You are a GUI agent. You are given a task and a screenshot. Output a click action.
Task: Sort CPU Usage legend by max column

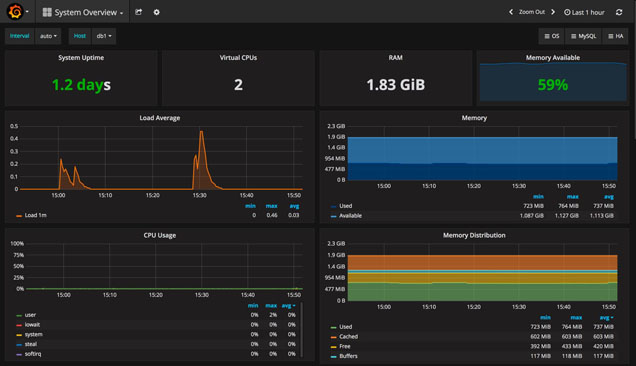(x=271, y=306)
